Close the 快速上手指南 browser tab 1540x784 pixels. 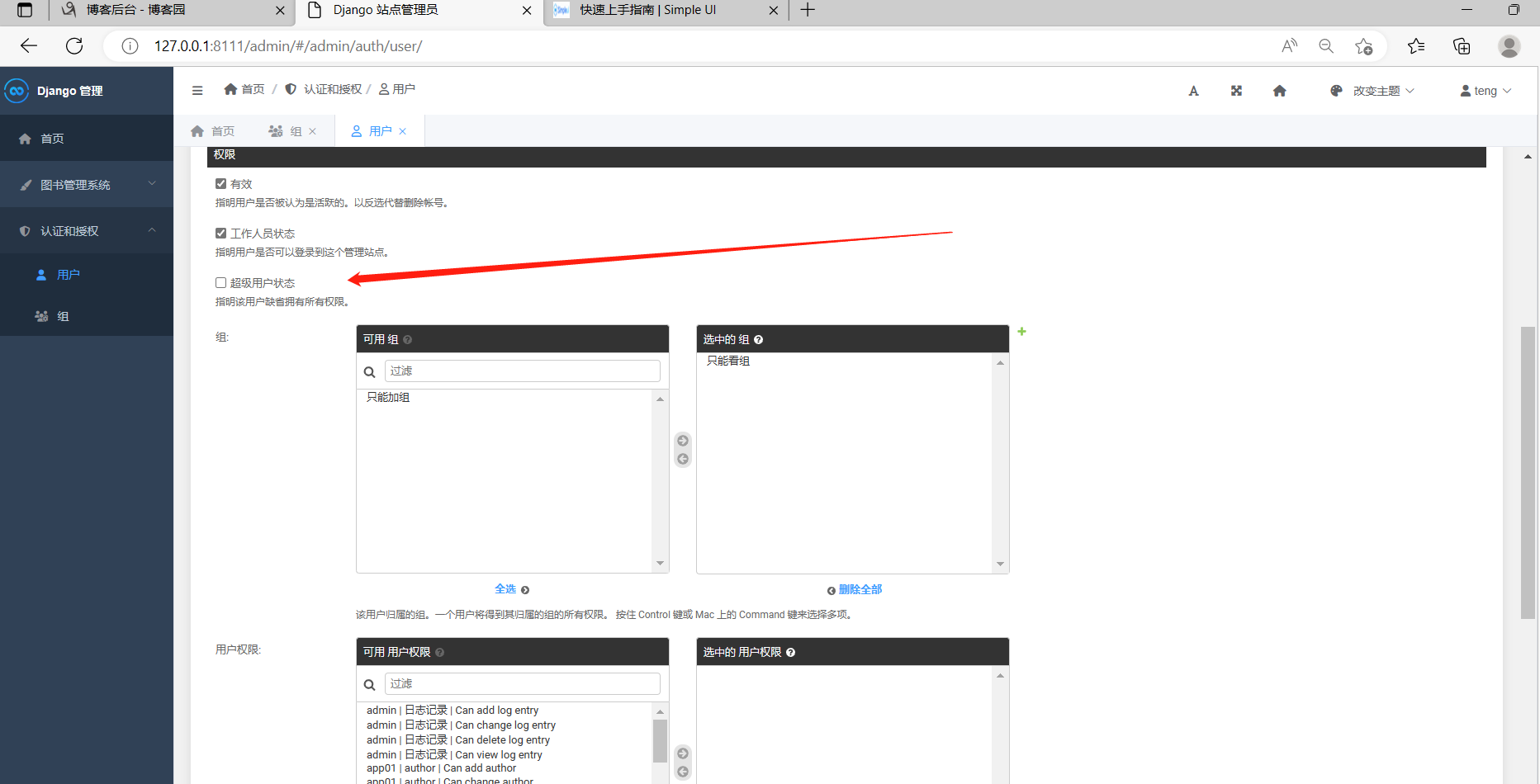coord(774,10)
